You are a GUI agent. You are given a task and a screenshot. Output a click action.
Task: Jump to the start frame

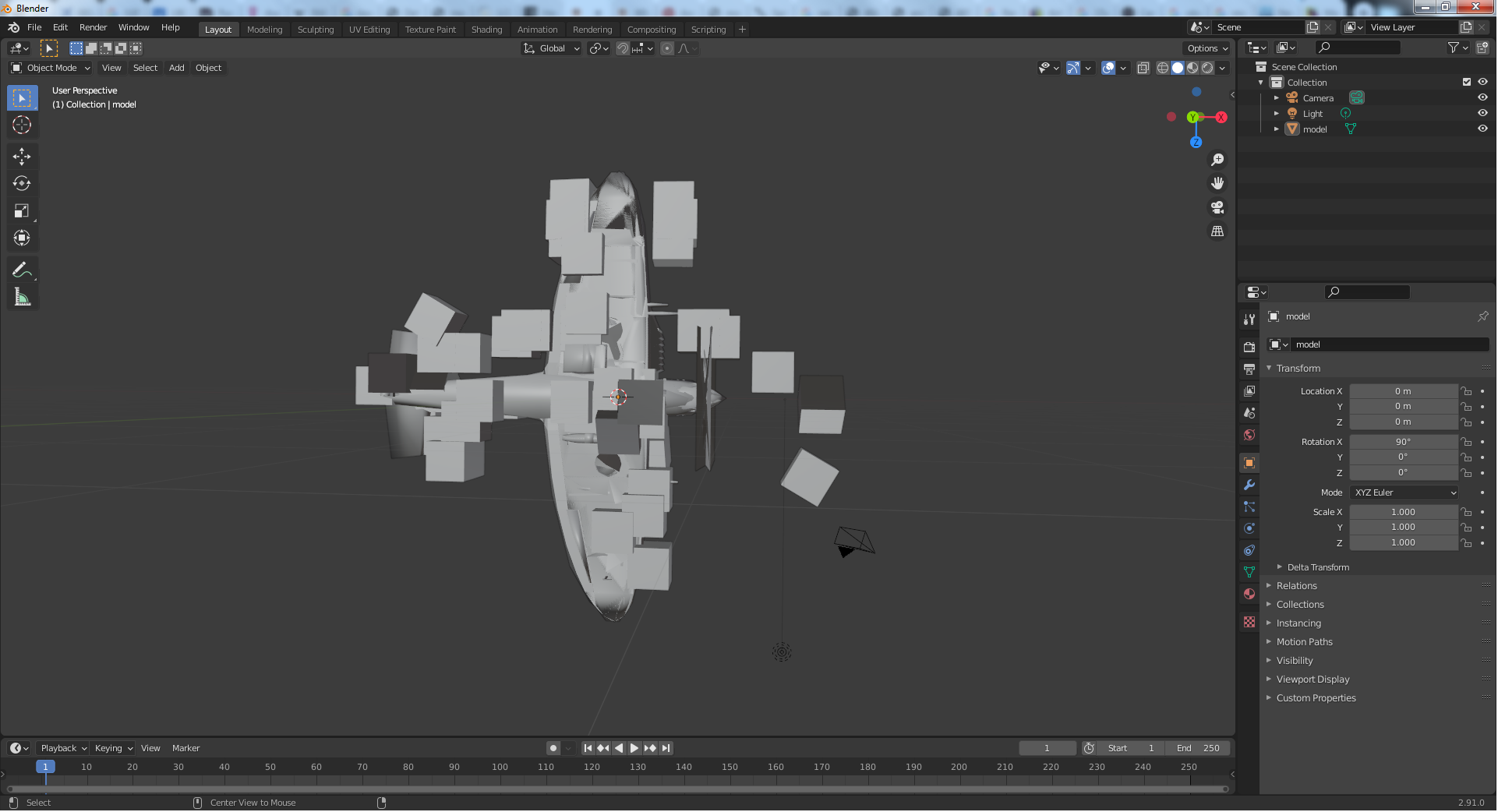click(x=588, y=749)
